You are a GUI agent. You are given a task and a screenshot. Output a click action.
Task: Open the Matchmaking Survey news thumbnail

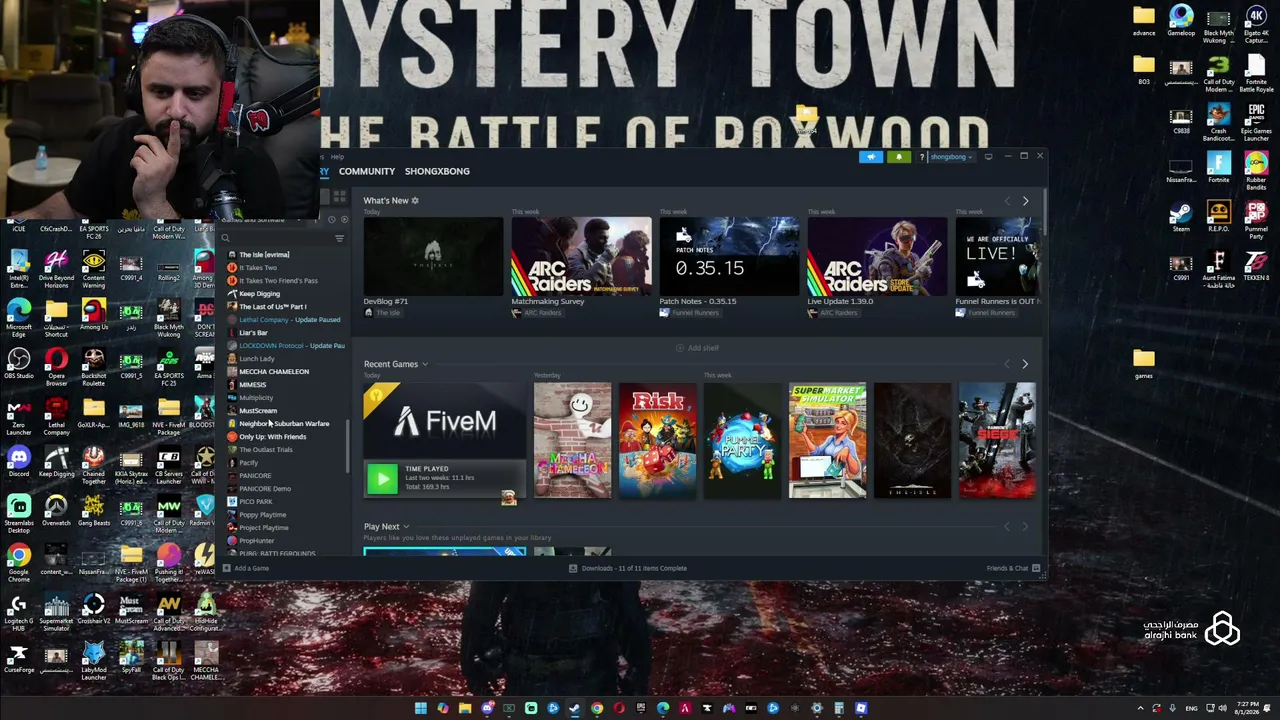[581, 257]
